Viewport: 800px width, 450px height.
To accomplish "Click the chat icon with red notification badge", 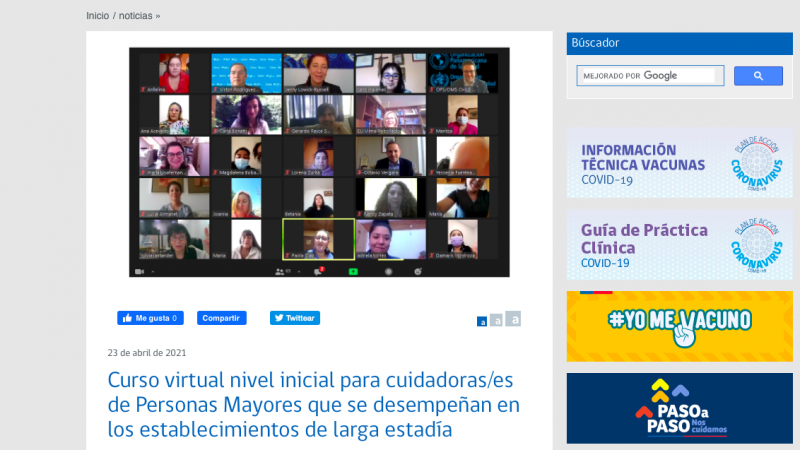I will tap(318, 271).
